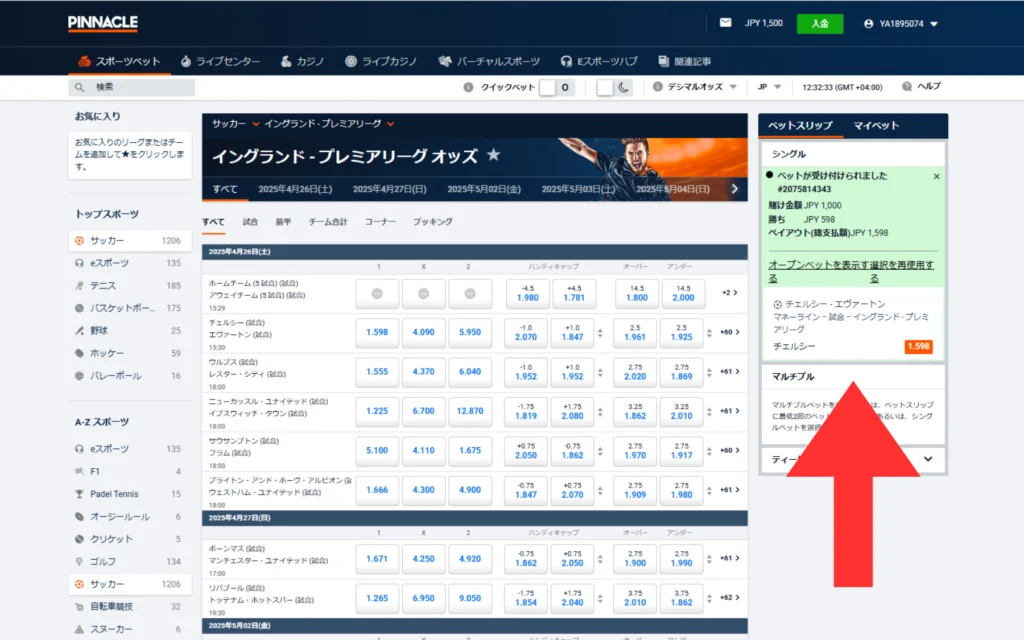This screenshot has width=1024, height=640.
Task: Select Chelsea win odds 1.598
Action: (377, 332)
